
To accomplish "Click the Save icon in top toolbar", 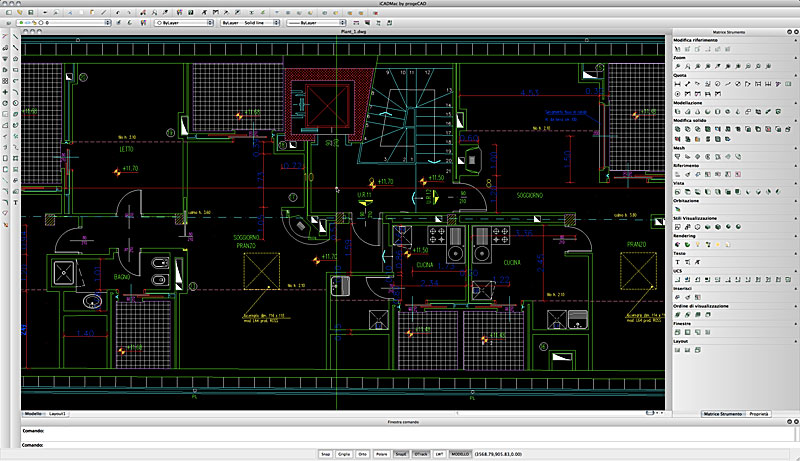I will click(31, 11).
